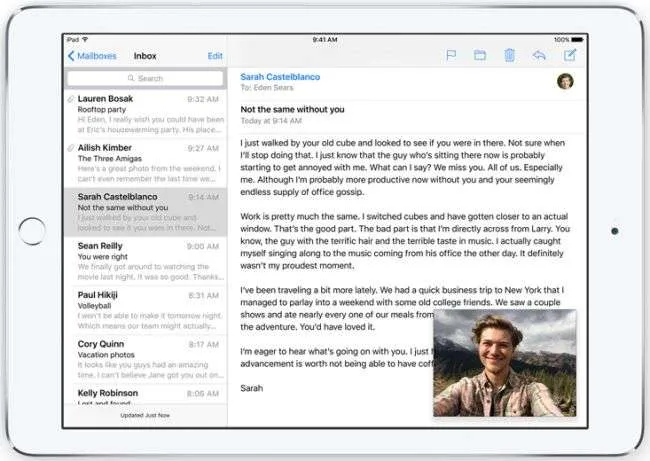650x461 pixels.
Task: Compose a new message with pencil icon
Action: (x=570, y=55)
